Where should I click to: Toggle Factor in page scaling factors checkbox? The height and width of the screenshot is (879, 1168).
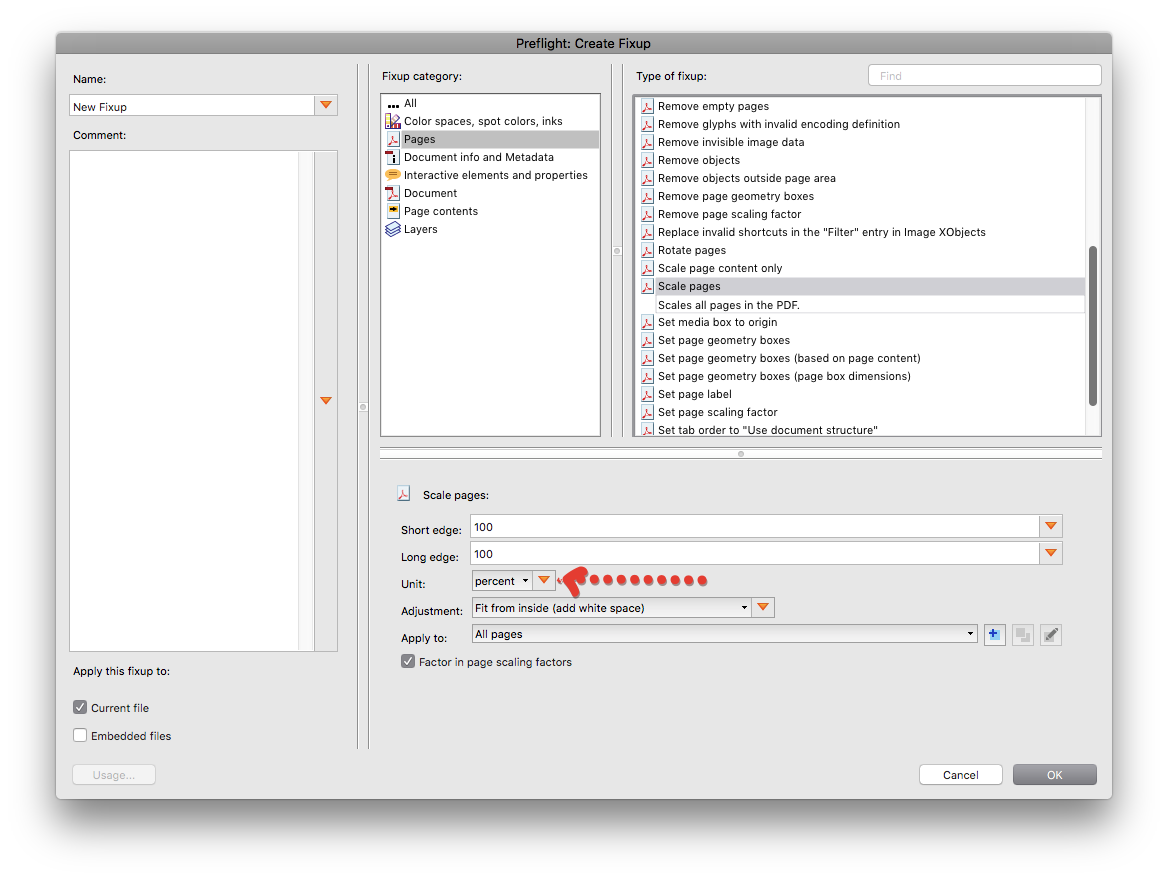[407, 661]
